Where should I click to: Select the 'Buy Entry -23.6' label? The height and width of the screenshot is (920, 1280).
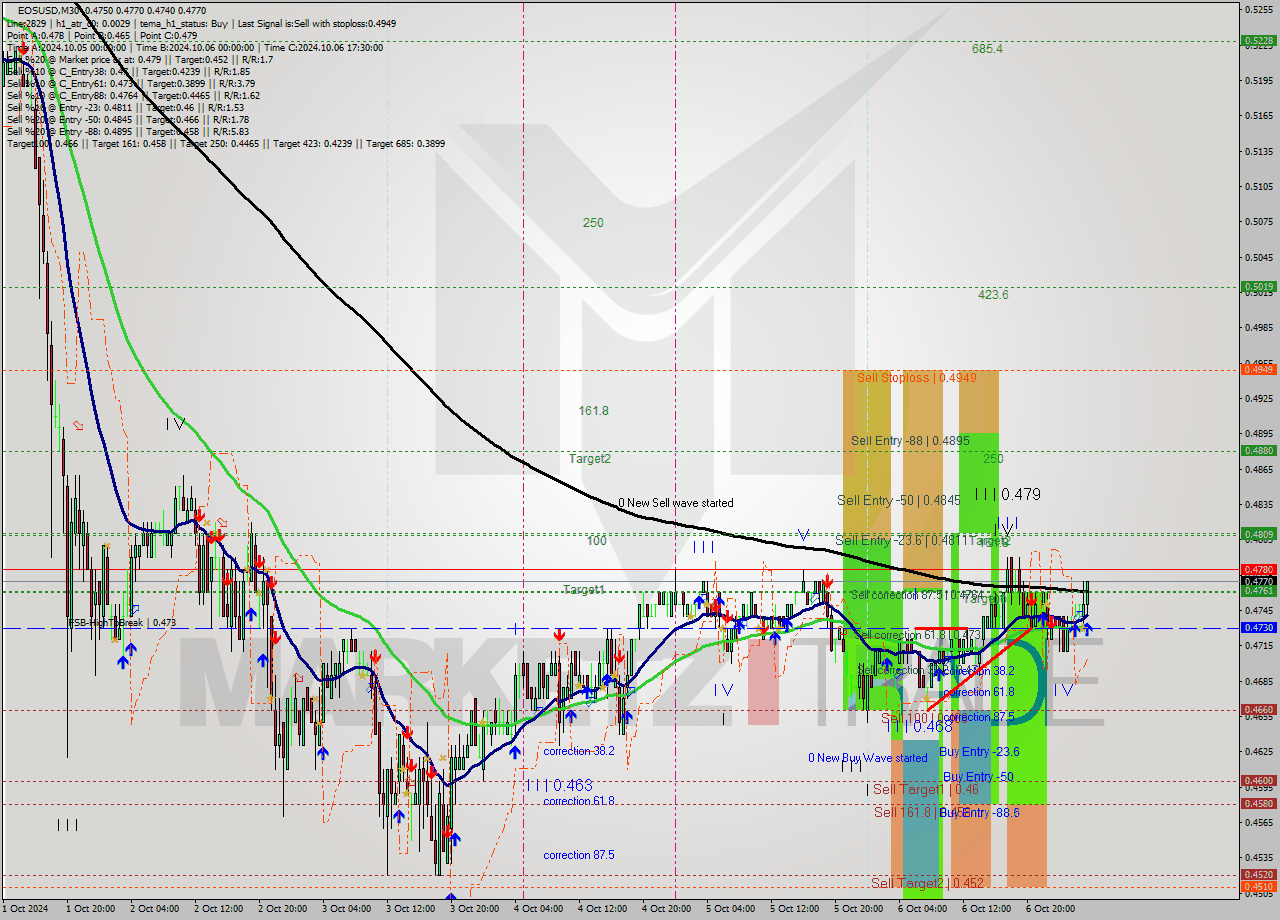point(979,752)
